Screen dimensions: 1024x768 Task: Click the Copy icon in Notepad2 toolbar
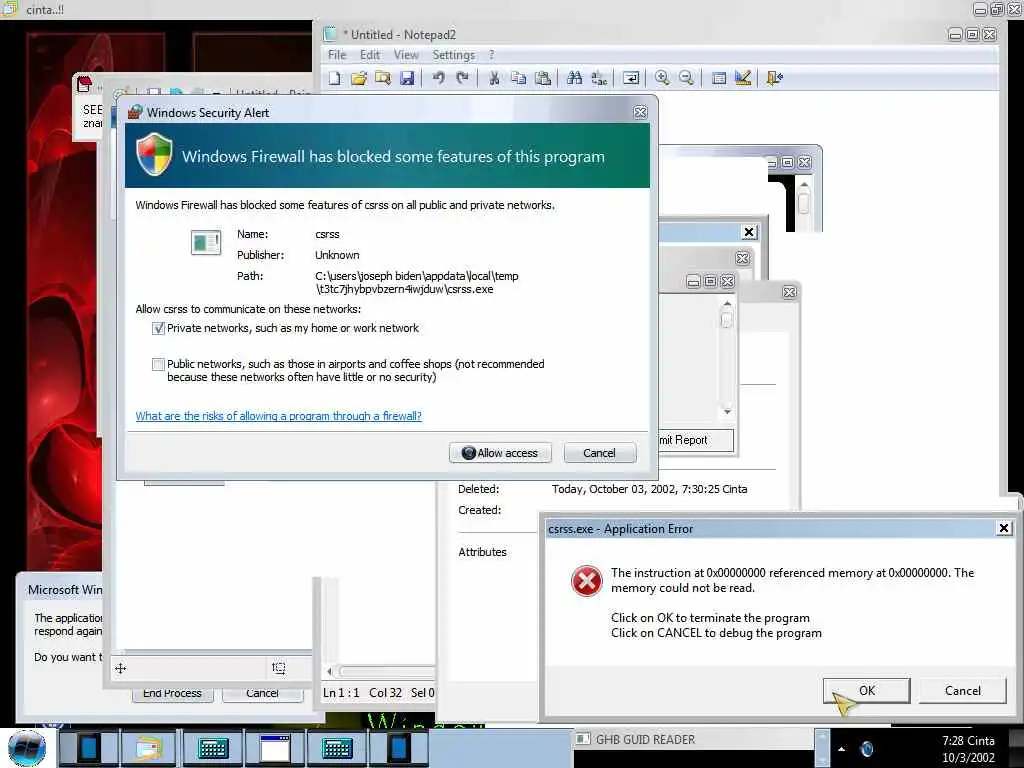pos(519,78)
